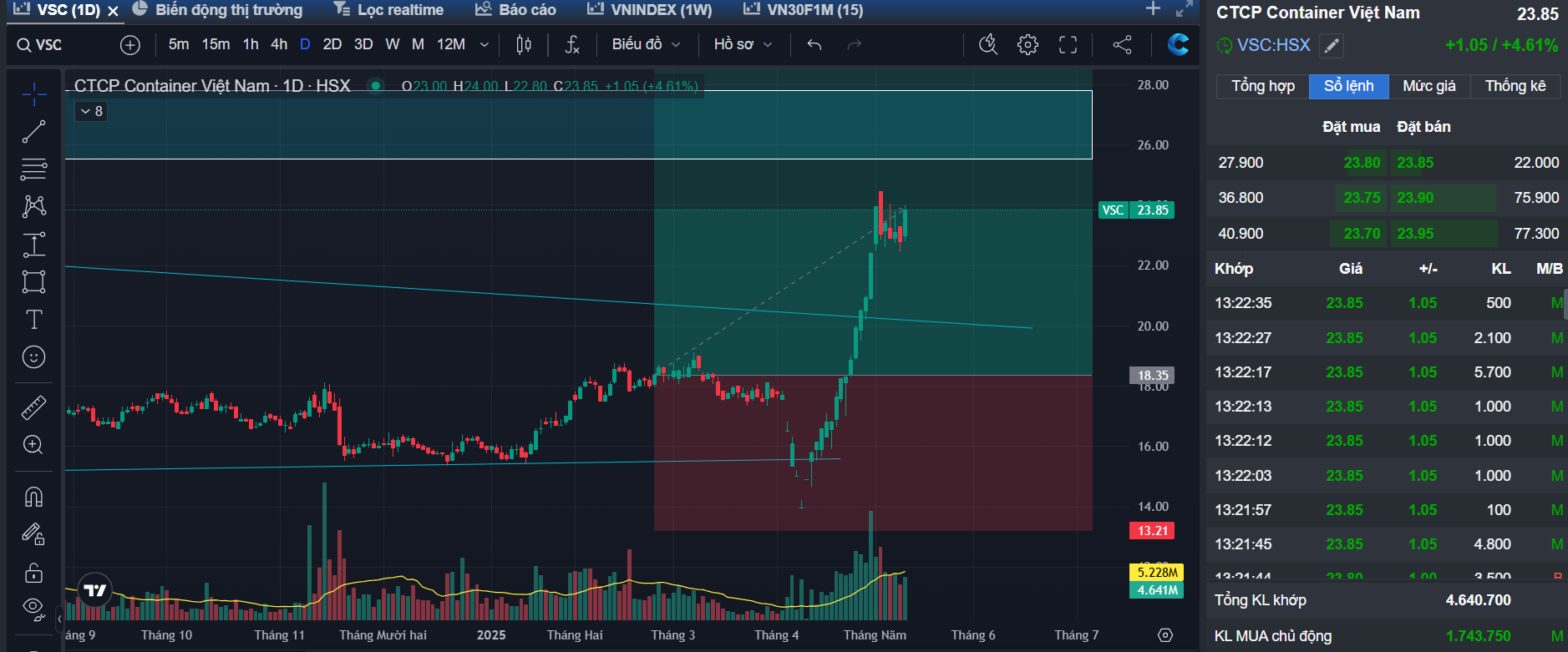Open the candlestick chart type picker
Viewport: 1568px width, 652px height.
coord(524,45)
